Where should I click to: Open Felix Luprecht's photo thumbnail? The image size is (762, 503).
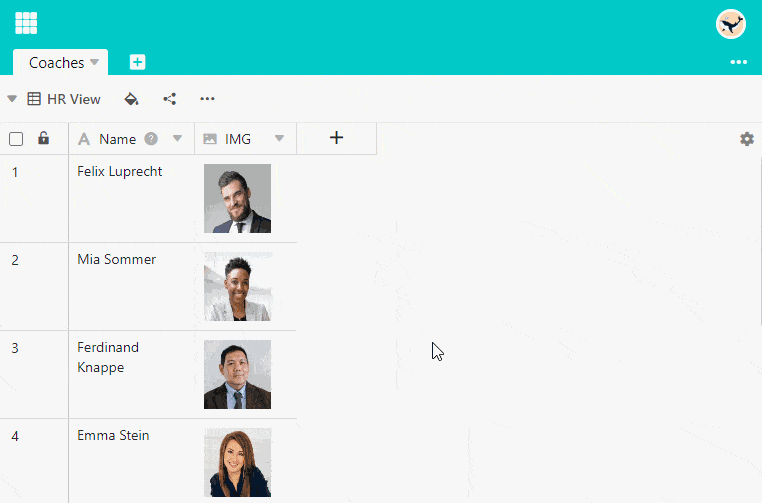click(x=237, y=198)
